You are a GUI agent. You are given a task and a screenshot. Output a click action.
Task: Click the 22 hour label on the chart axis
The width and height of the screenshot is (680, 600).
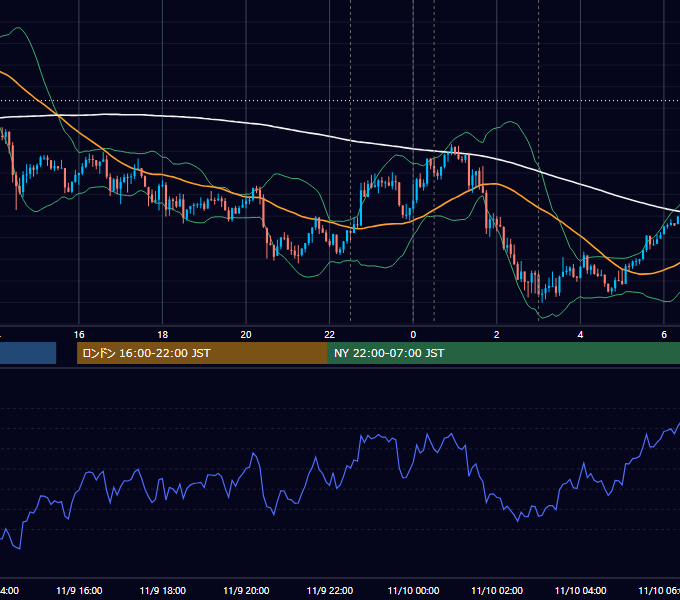330,335
